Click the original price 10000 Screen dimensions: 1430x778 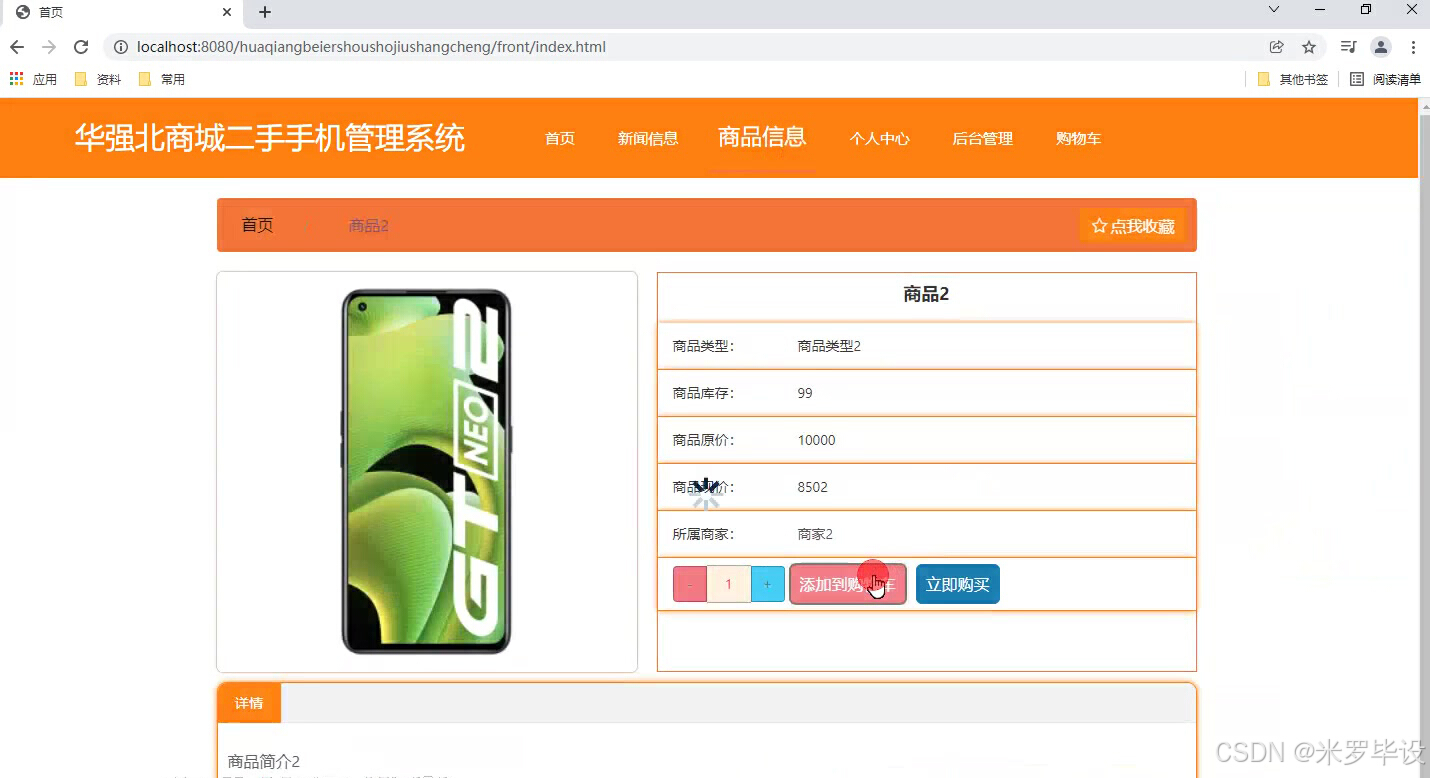[x=816, y=440]
